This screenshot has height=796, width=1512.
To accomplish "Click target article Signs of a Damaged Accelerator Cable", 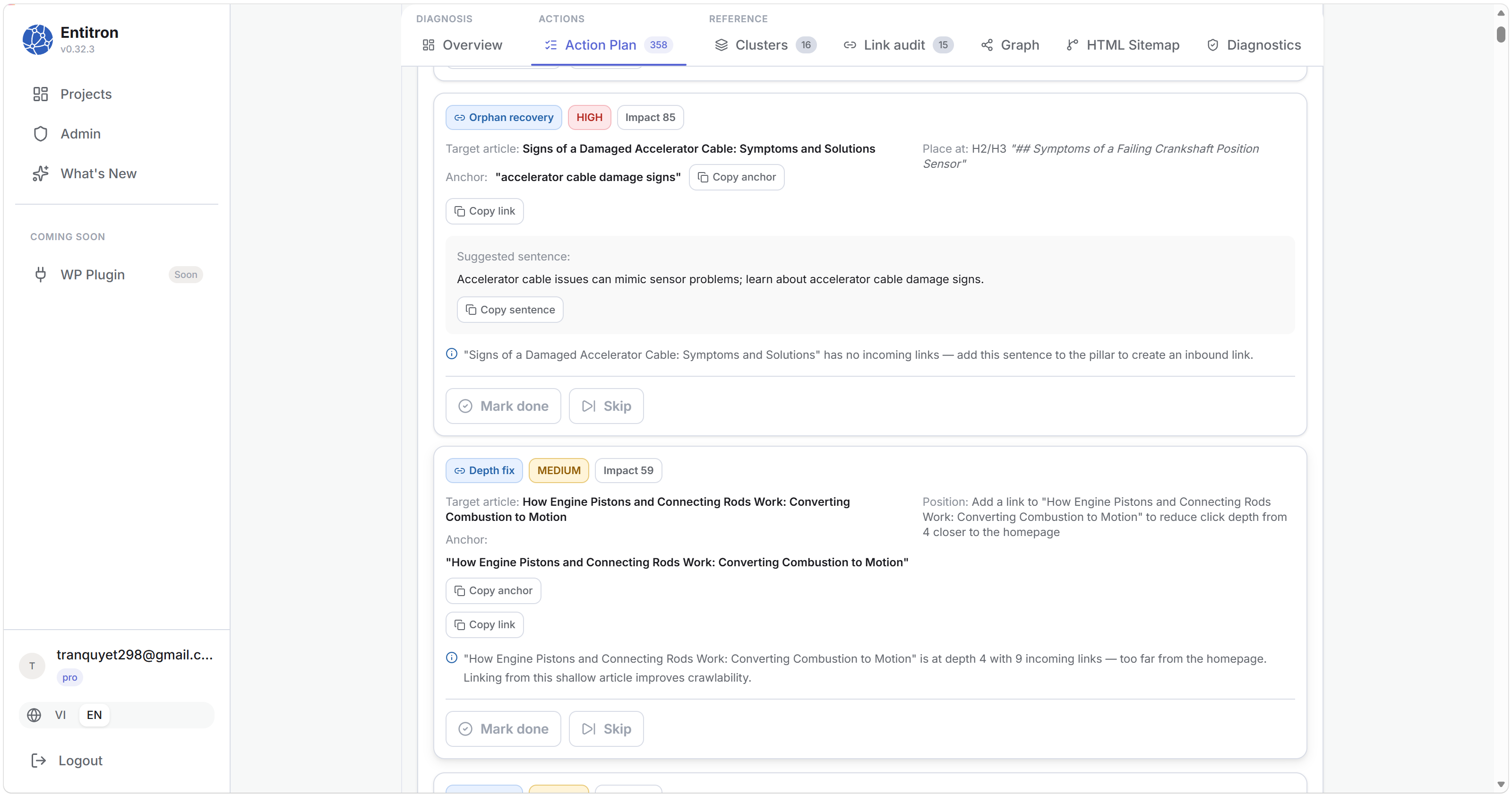I will (698, 149).
